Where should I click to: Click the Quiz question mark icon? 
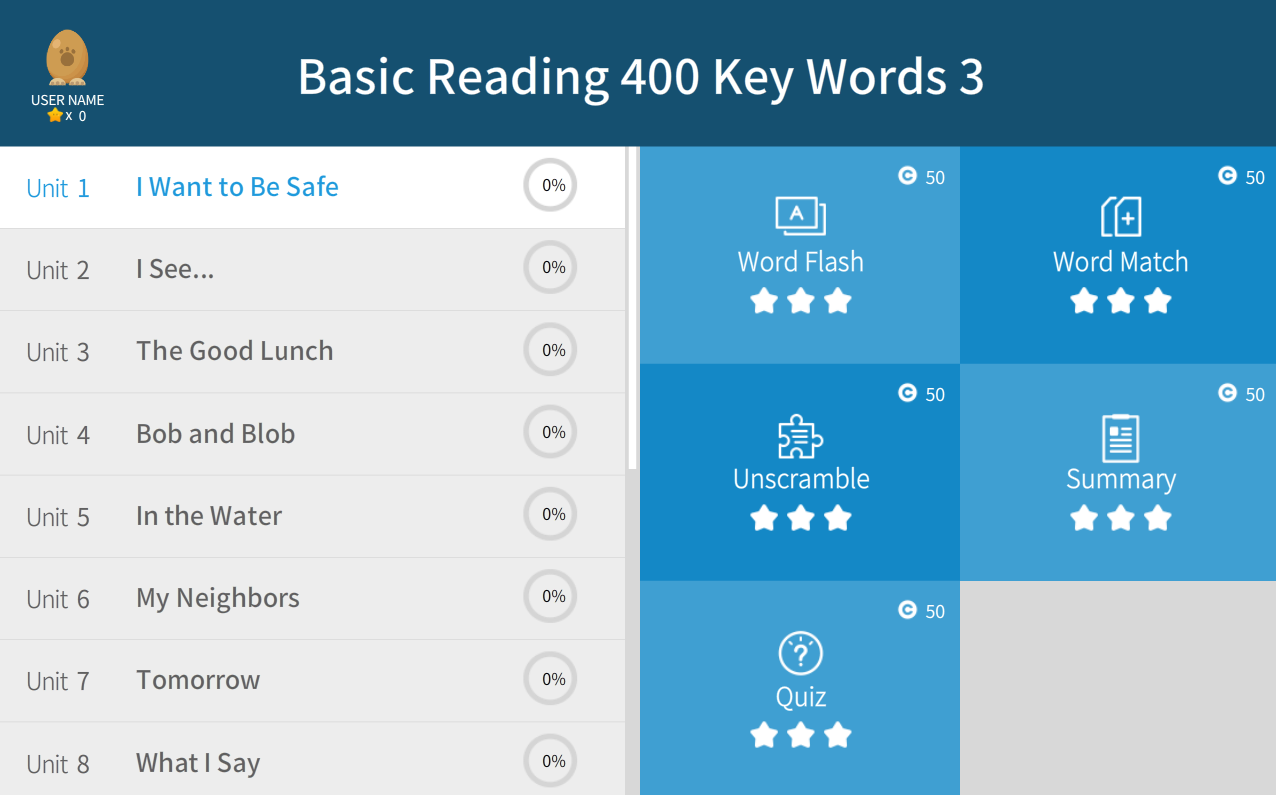pyautogui.click(x=800, y=653)
